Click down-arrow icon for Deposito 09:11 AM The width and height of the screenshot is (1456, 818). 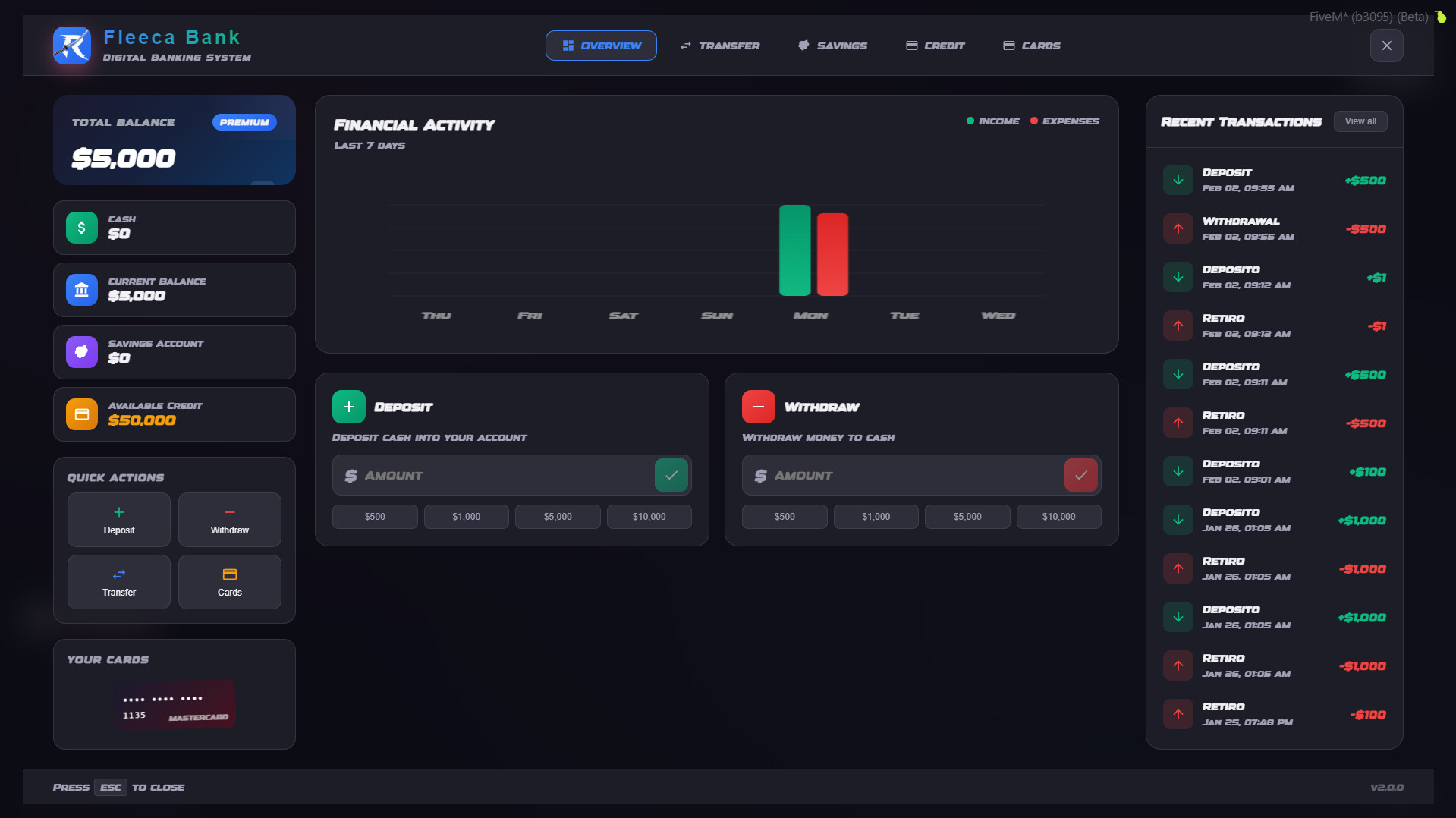click(x=1178, y=374)
